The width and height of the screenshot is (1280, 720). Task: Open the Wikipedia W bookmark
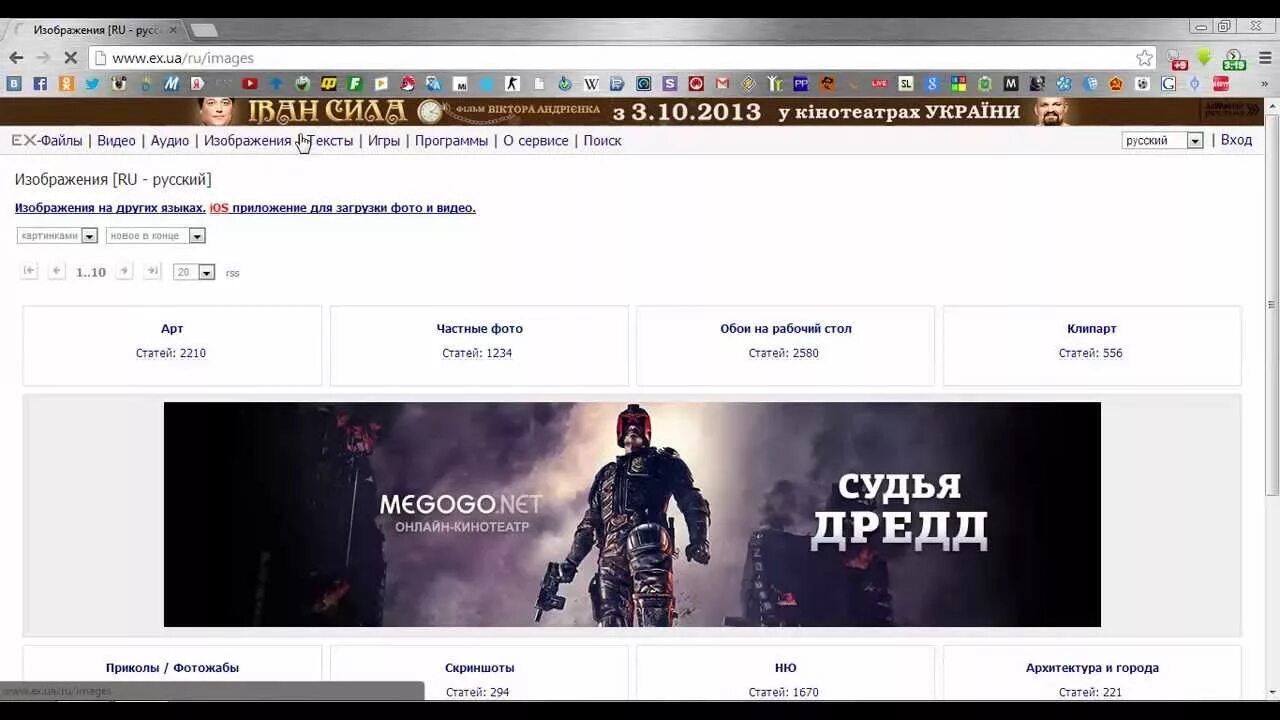tap(591, 84)
